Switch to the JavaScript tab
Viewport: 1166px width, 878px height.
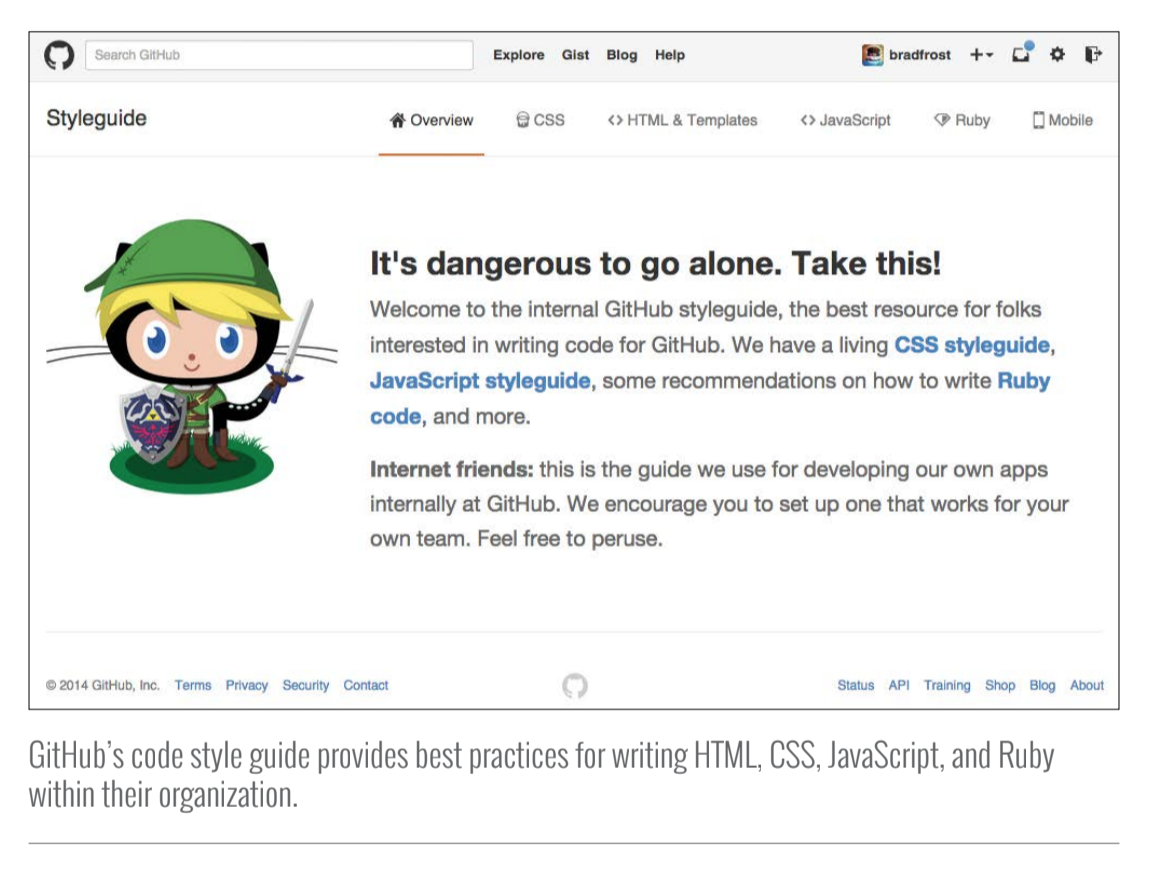pos(845,120)
